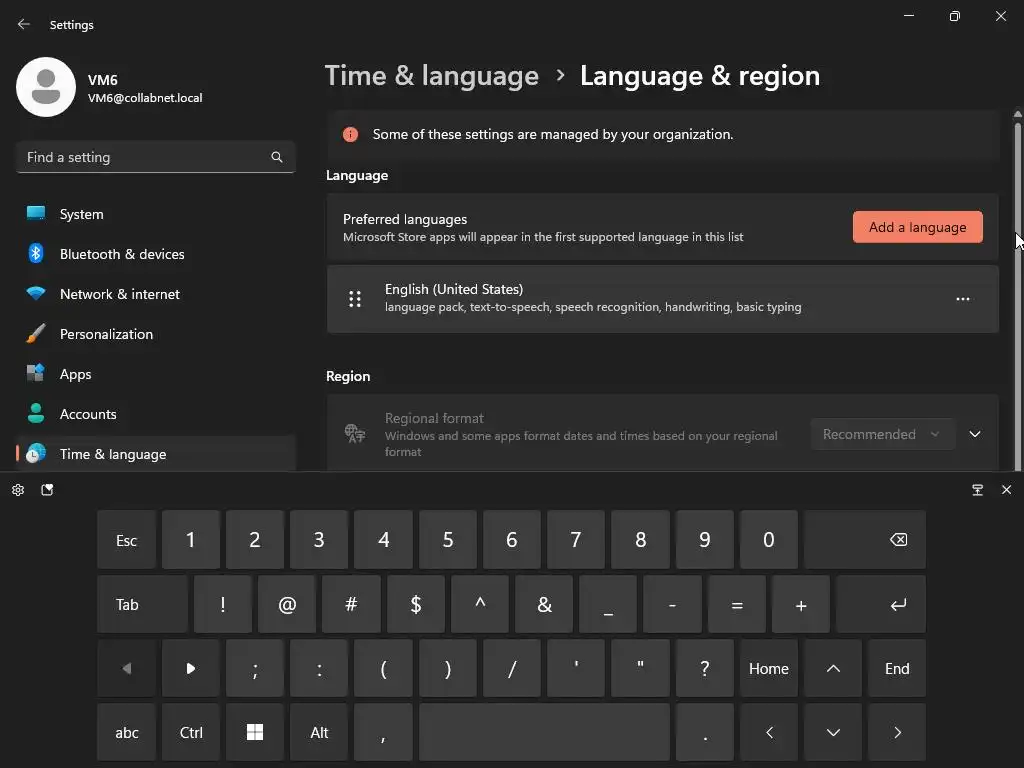
Task: Tap the number 5 key
Action: (448, 540)
